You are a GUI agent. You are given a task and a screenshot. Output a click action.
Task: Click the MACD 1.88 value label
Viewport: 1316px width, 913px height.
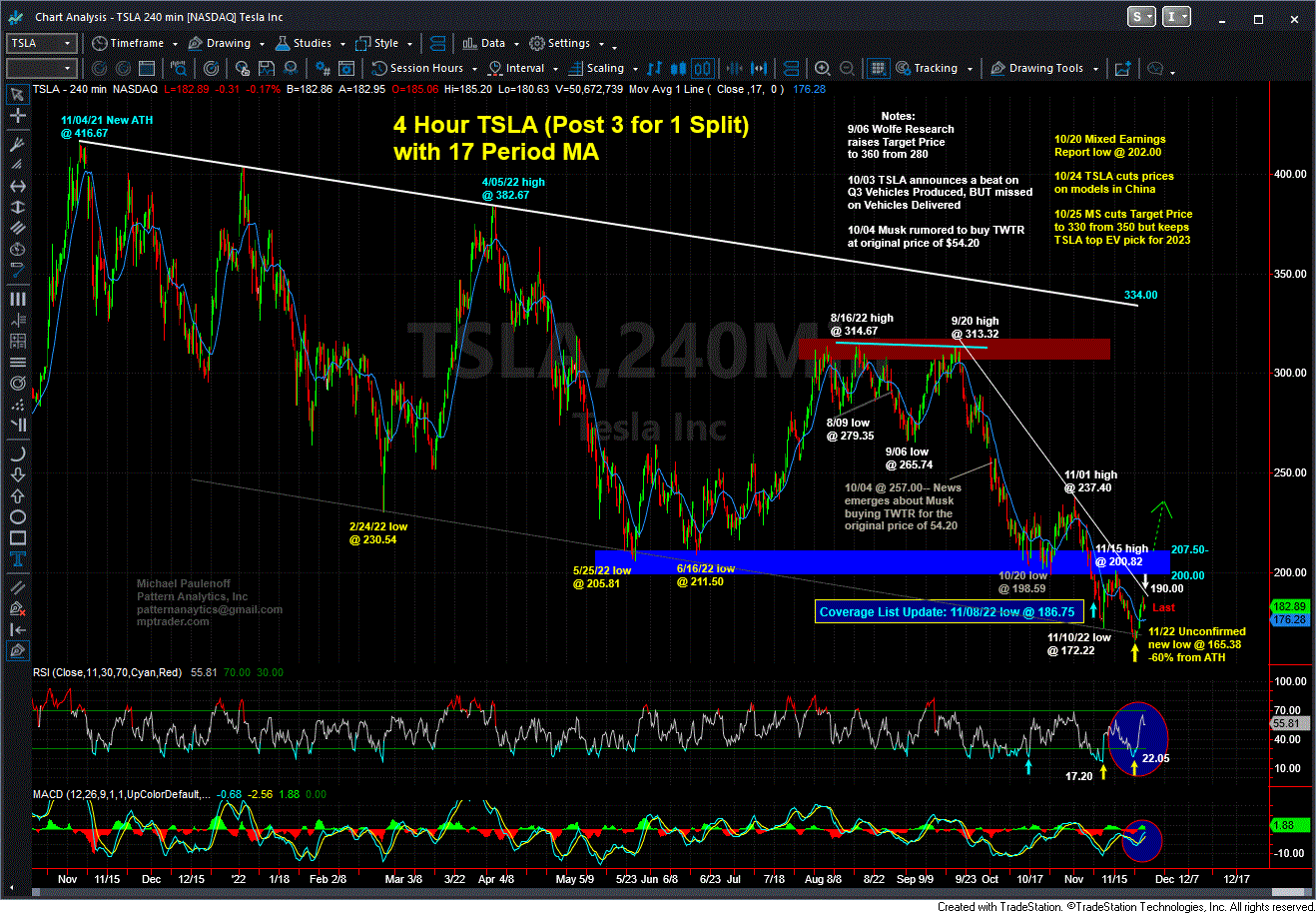pos(1289,825)
